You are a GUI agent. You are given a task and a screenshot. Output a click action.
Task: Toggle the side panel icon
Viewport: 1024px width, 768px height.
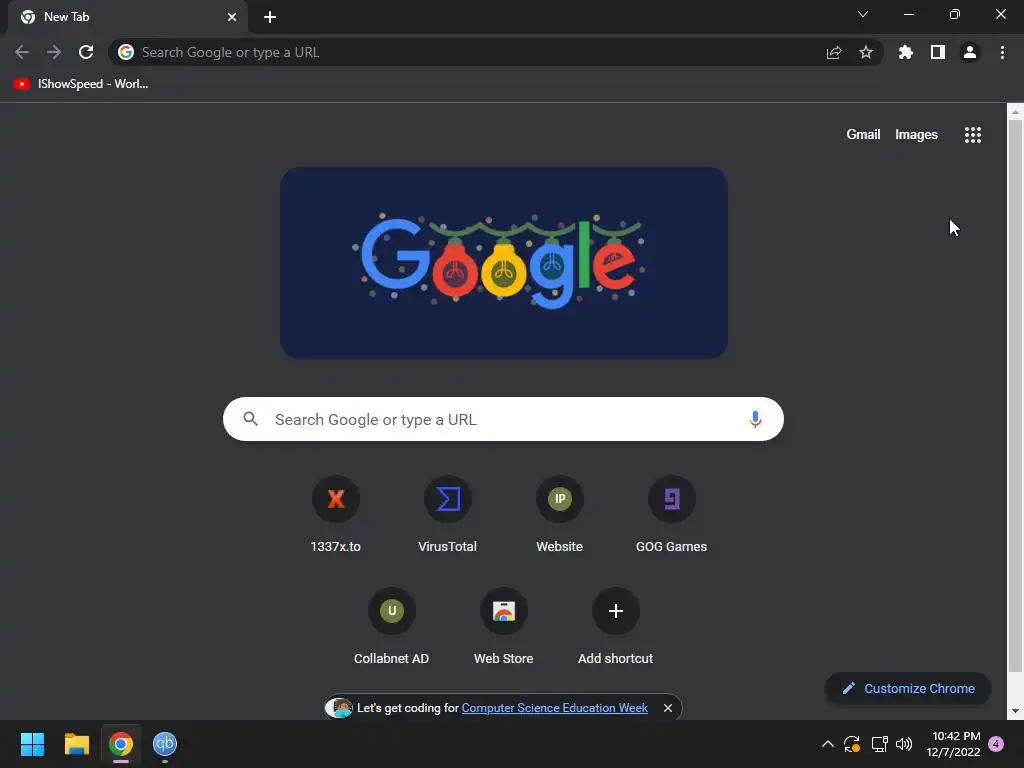938,52
